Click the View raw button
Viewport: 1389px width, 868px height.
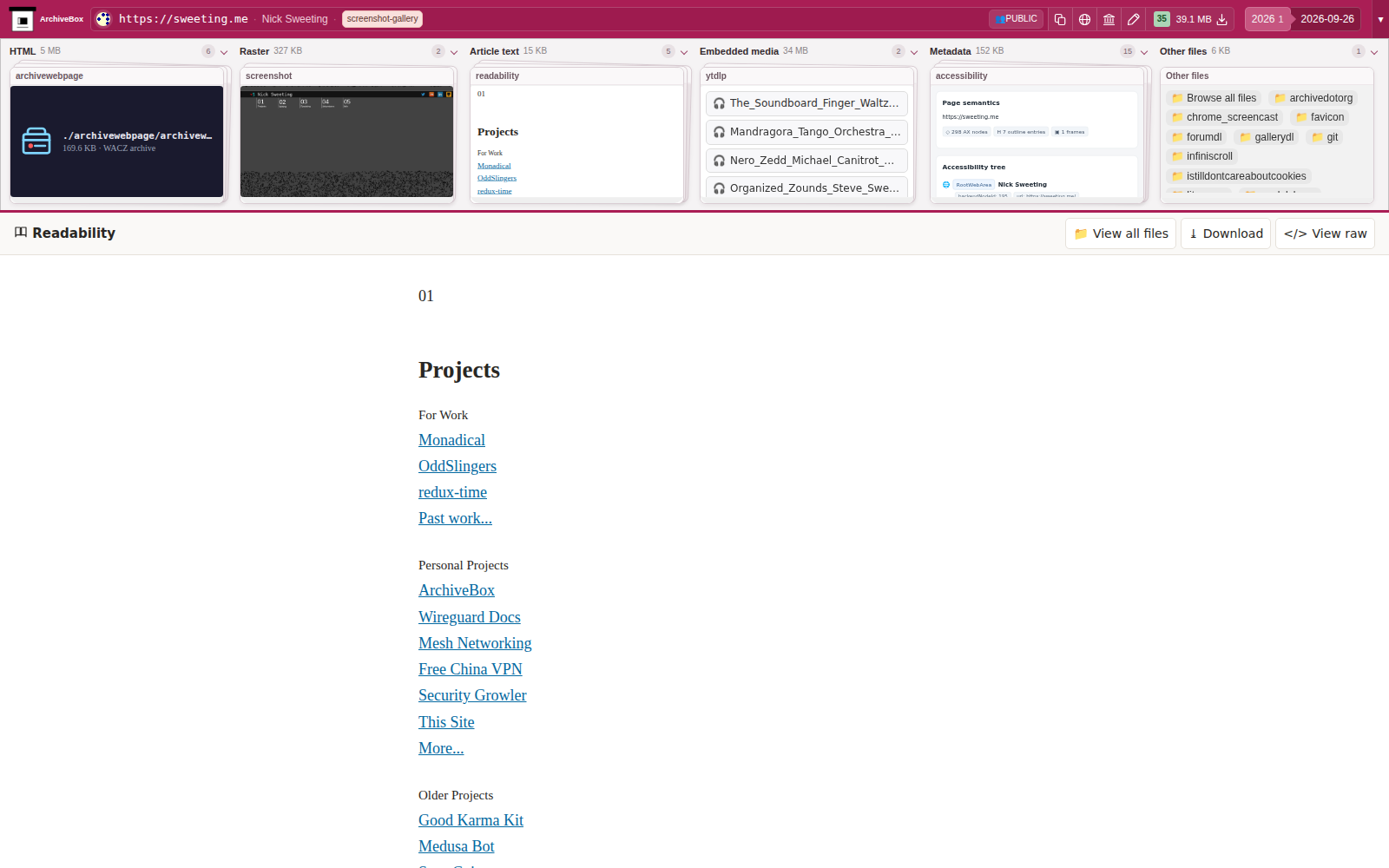[1325, 233]
